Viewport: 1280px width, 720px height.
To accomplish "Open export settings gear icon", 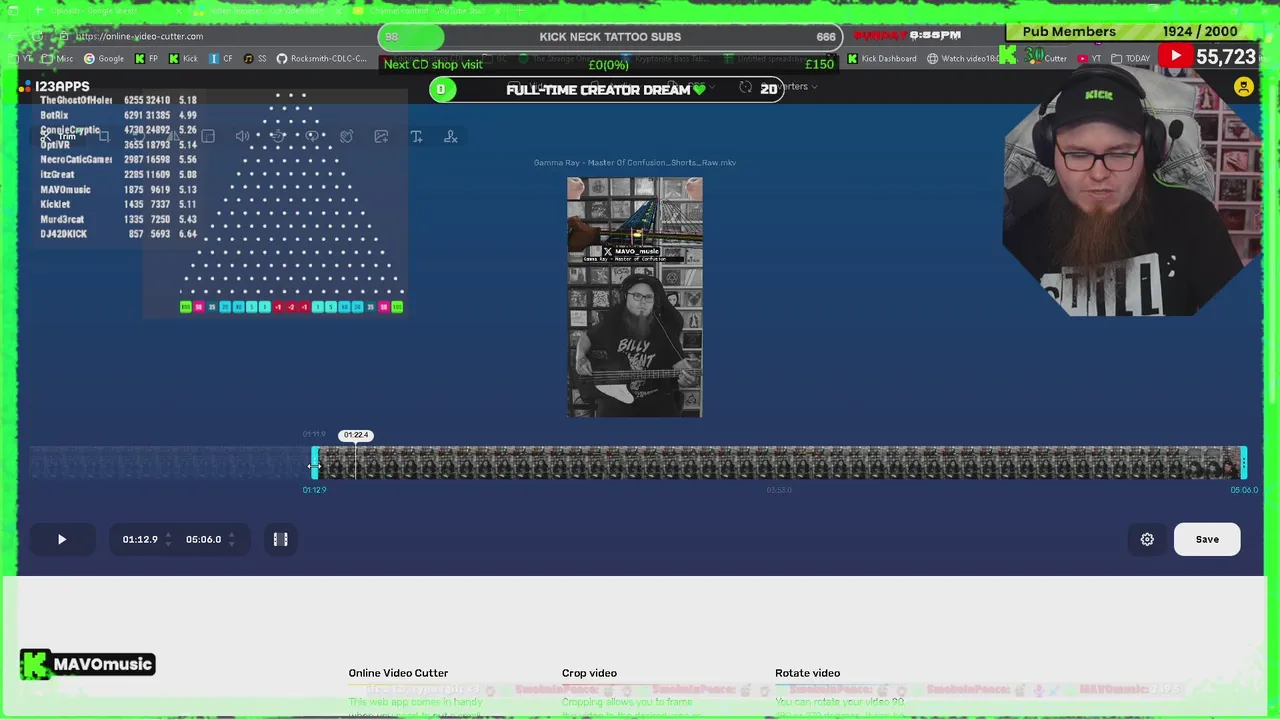I will pyautogui.click(x=1147, y=539).
